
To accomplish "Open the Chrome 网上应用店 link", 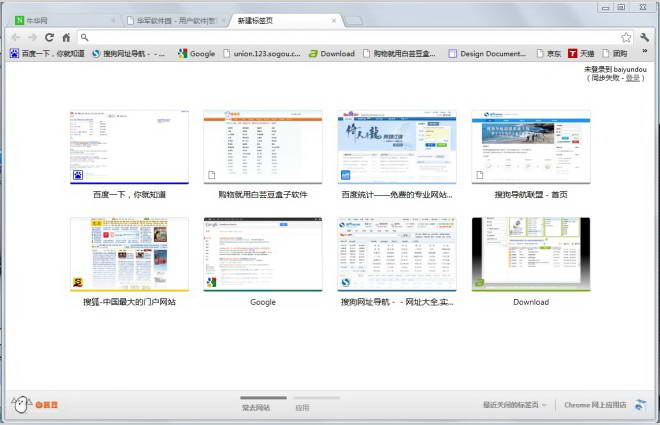I will (595, 405).
